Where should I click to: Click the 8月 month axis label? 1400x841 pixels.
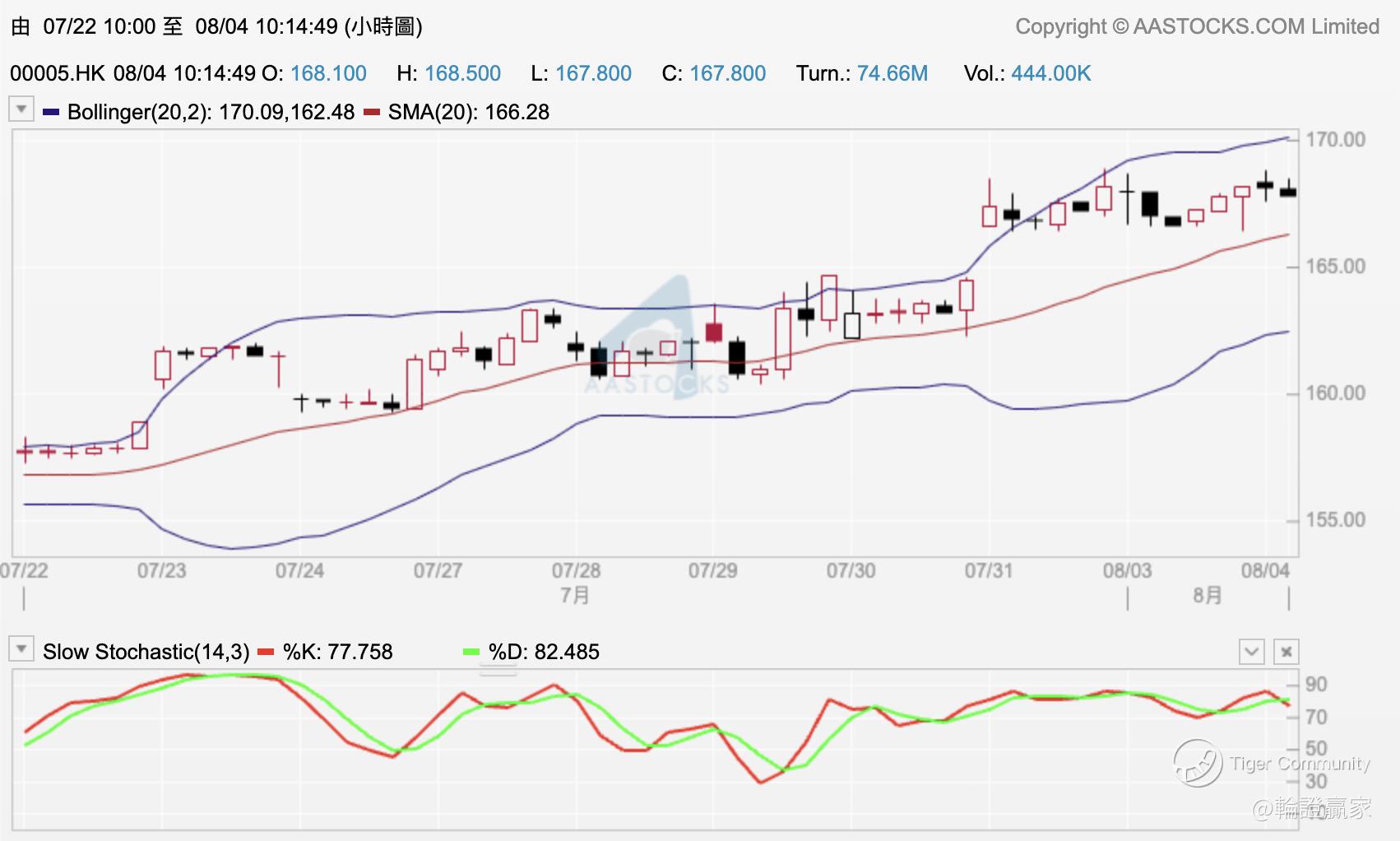click(x=1208, y=595)
